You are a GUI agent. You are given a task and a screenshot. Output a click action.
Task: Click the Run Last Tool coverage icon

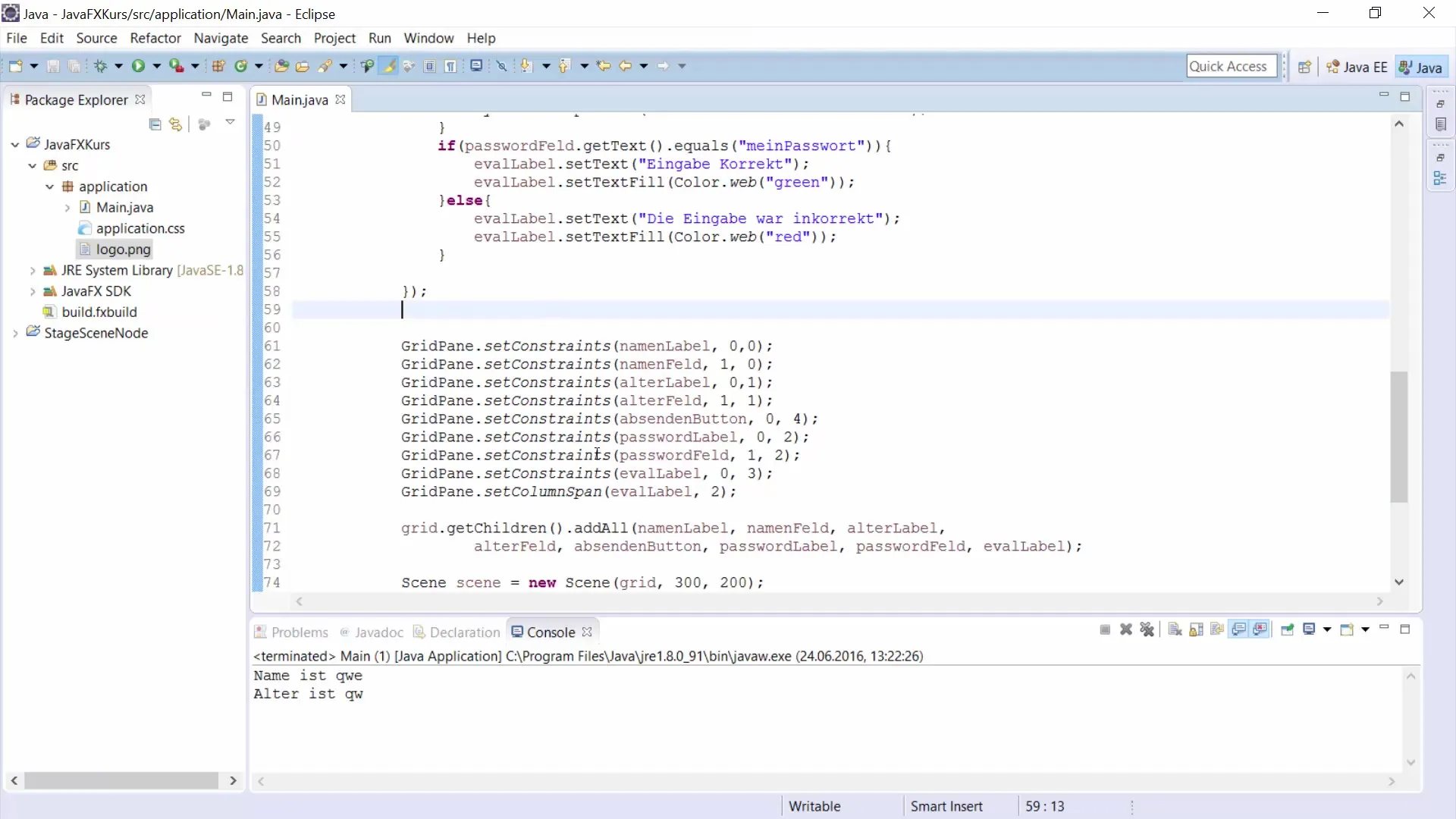(176, 66)
